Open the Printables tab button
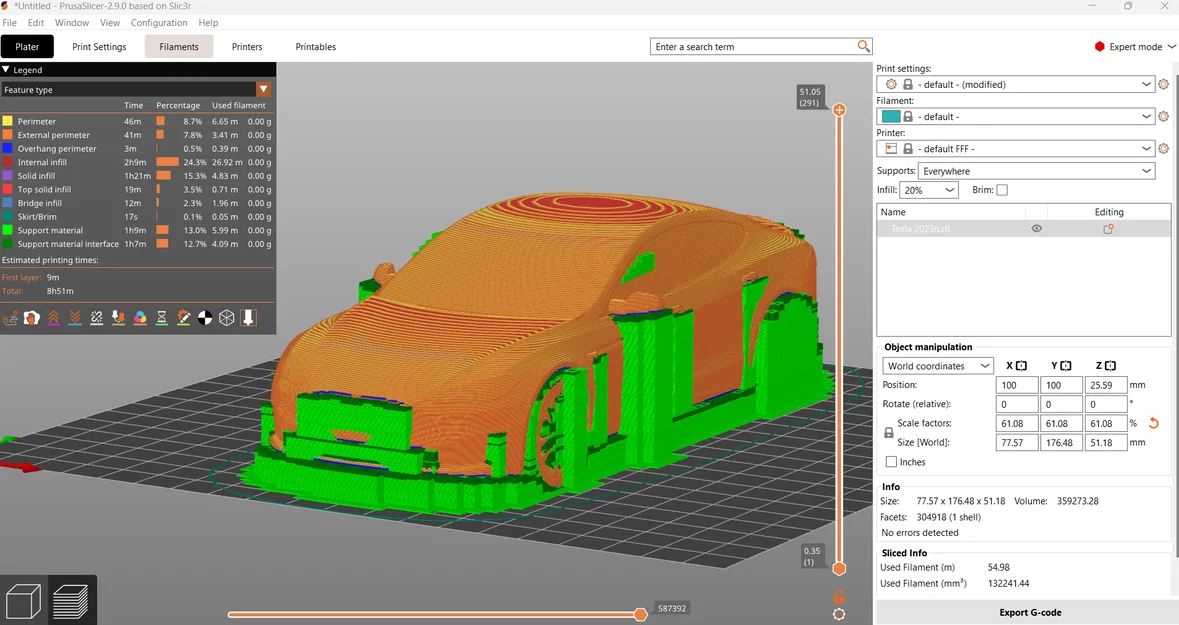The image size is (1179, 625). coord(315,47)
